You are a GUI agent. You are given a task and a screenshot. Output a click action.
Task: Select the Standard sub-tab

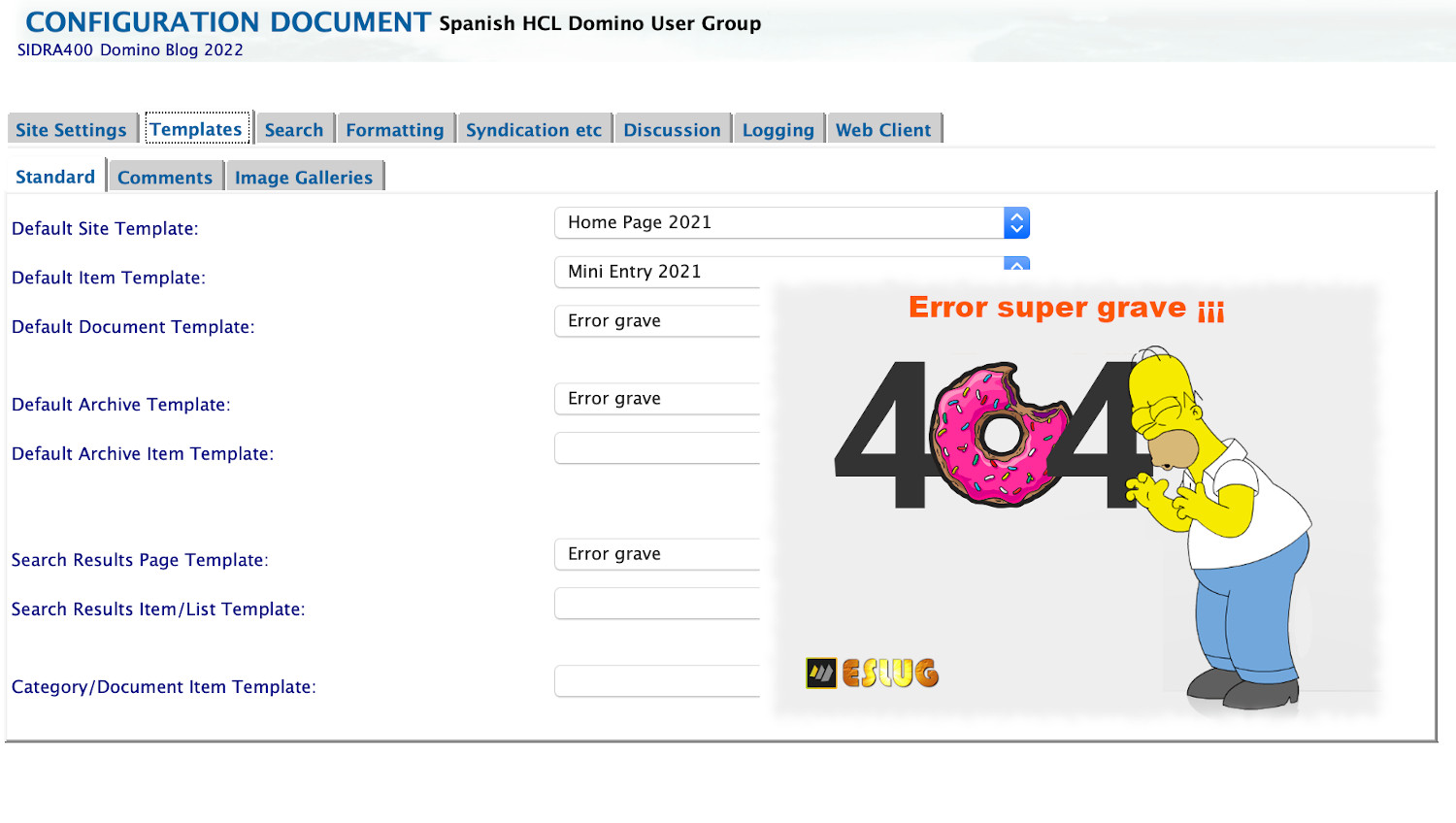pos(55,177)
